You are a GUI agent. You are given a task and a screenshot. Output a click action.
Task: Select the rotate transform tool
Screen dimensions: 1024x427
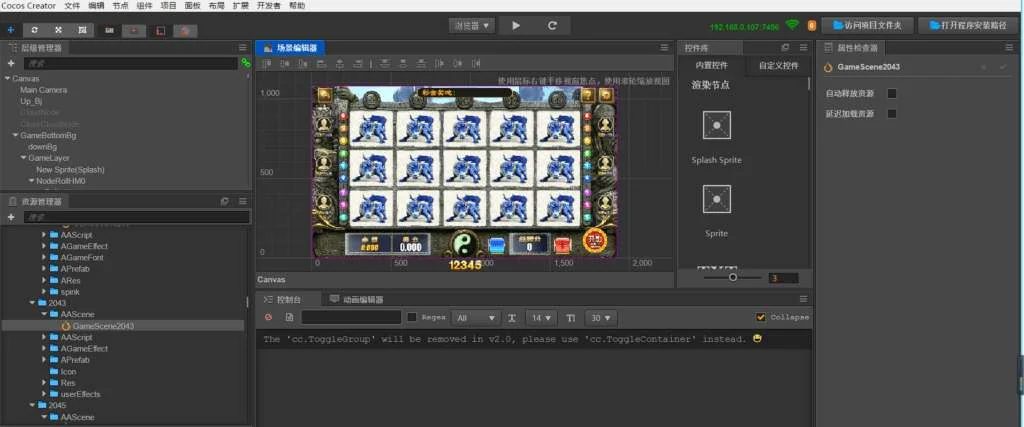coord(35,30)
